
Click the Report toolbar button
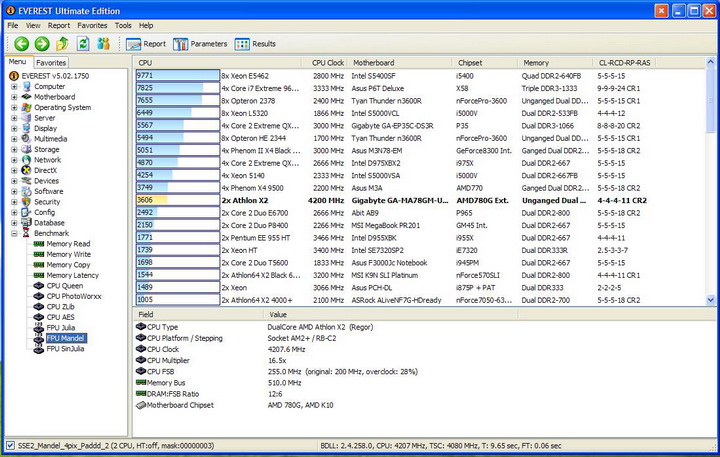tap(146, 44)
